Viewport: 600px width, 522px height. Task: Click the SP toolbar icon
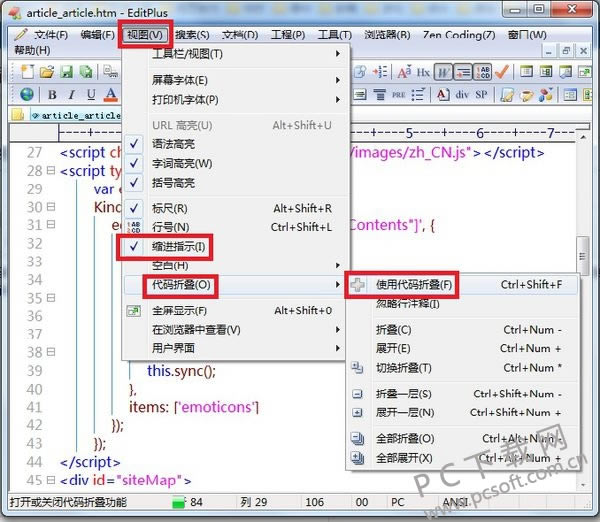pos(481,95)
